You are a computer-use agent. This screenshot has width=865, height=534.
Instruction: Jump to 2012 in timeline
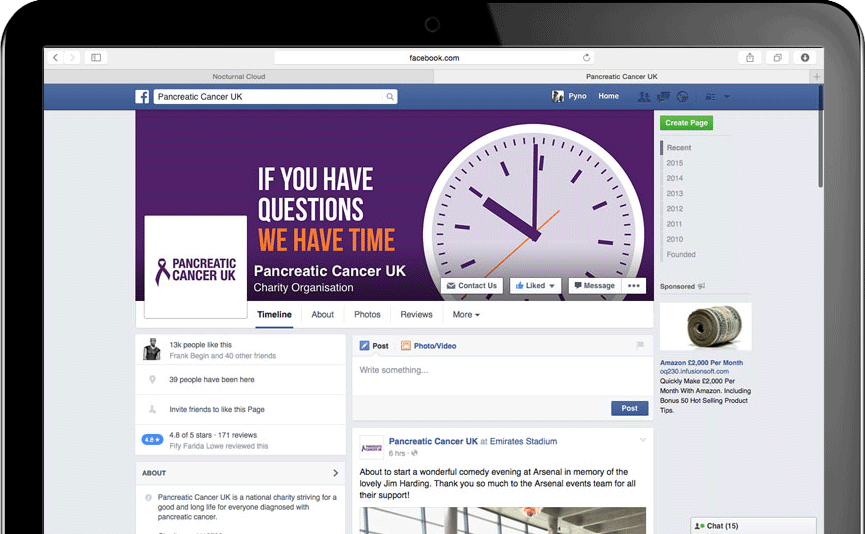click(674, 209)
